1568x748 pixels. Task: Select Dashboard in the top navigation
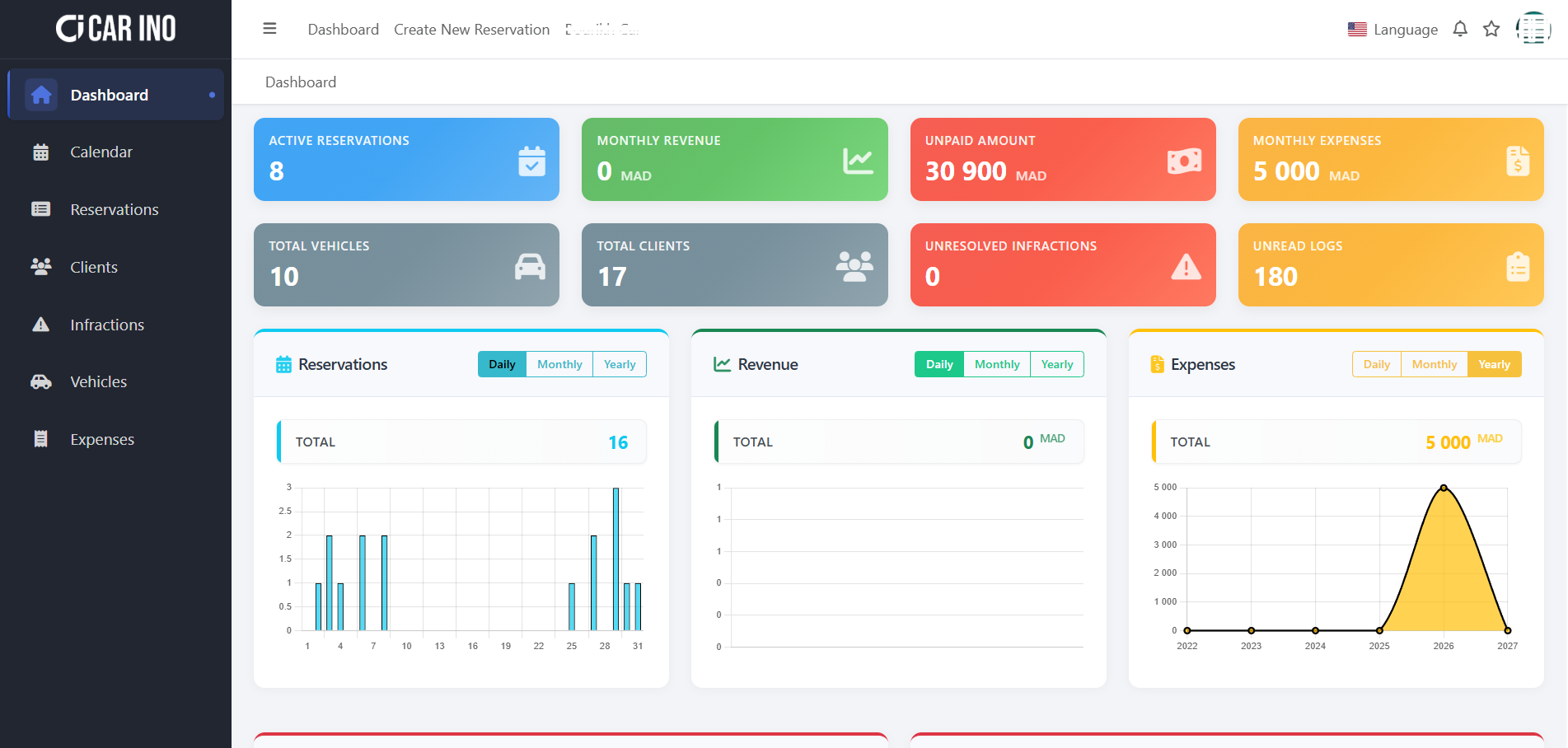343,29
